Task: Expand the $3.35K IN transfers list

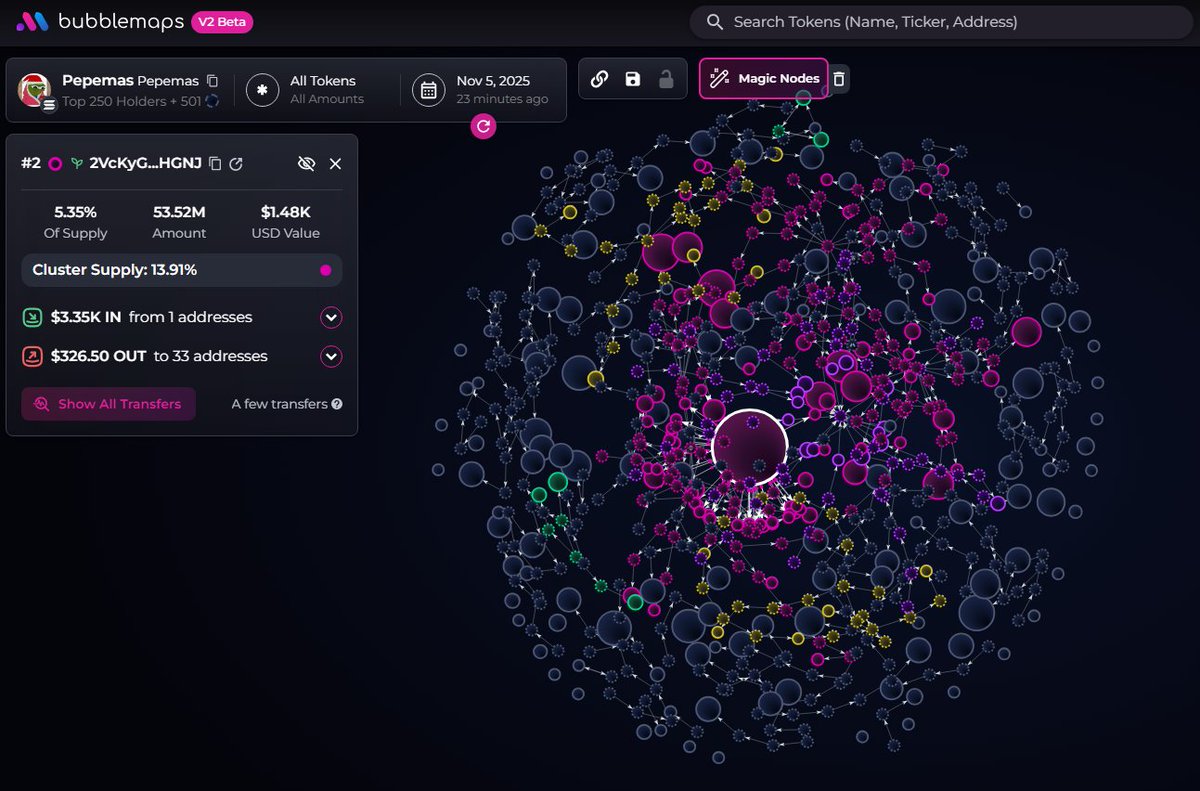Action: [x=331, y=318]
